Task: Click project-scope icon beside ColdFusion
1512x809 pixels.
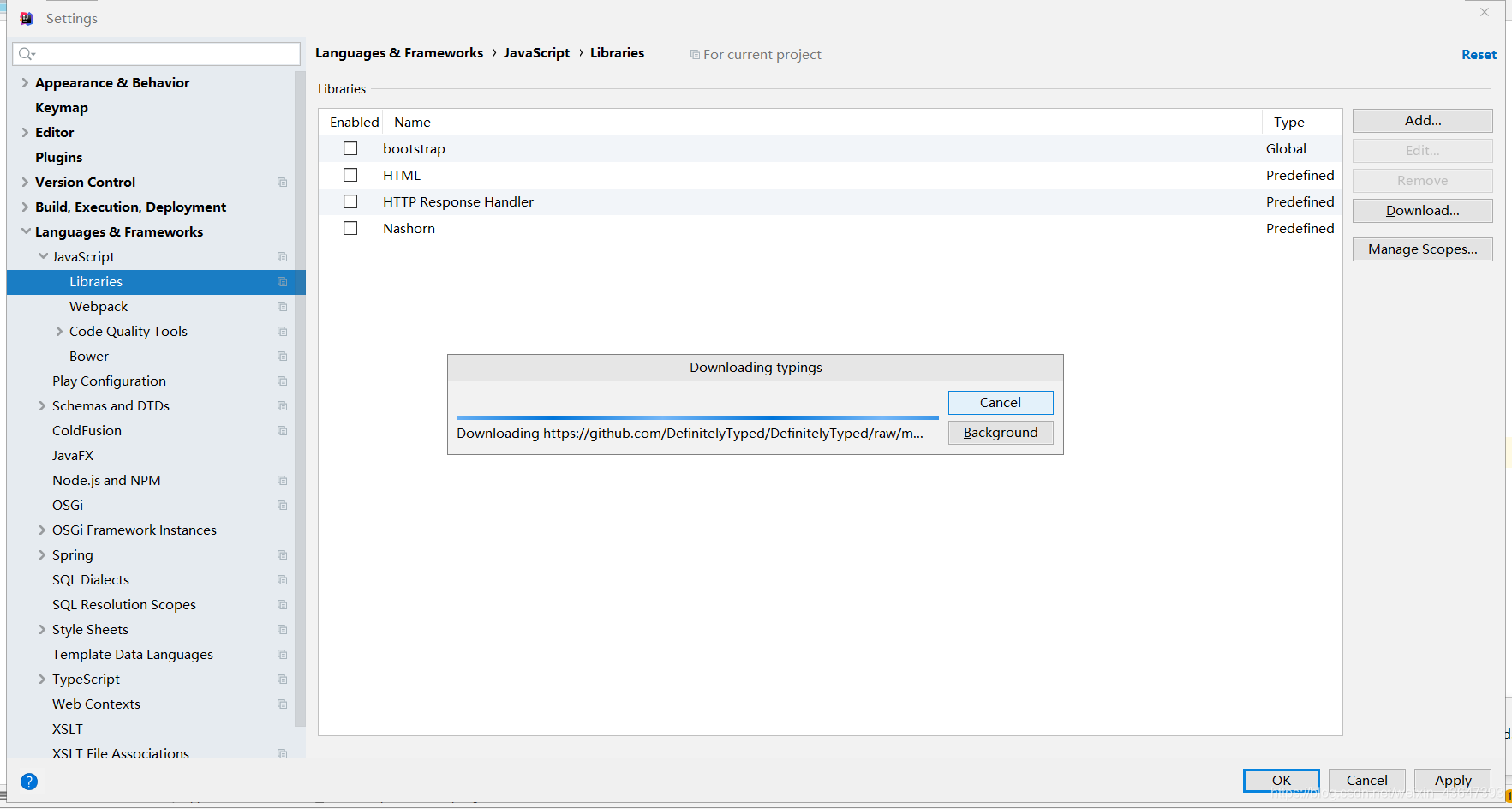Action: (282, 431)
